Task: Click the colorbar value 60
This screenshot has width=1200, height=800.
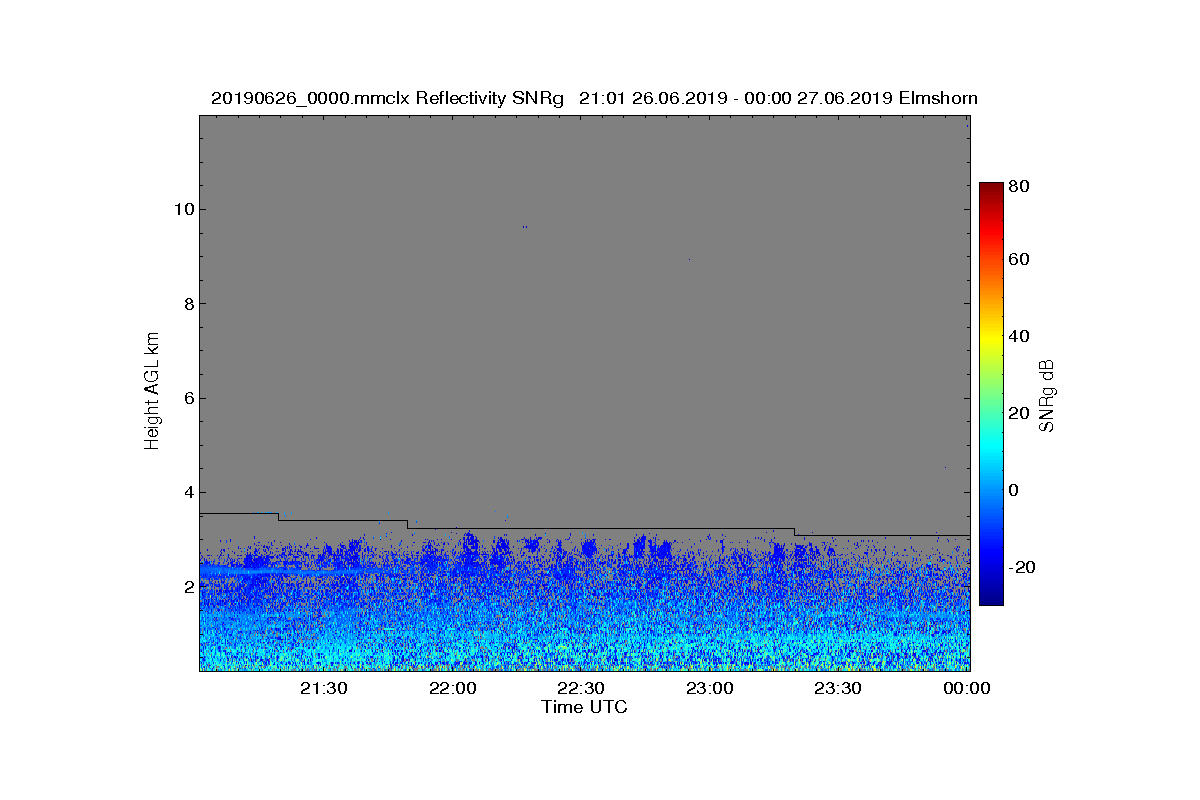Action: (x=1020, y=260)
